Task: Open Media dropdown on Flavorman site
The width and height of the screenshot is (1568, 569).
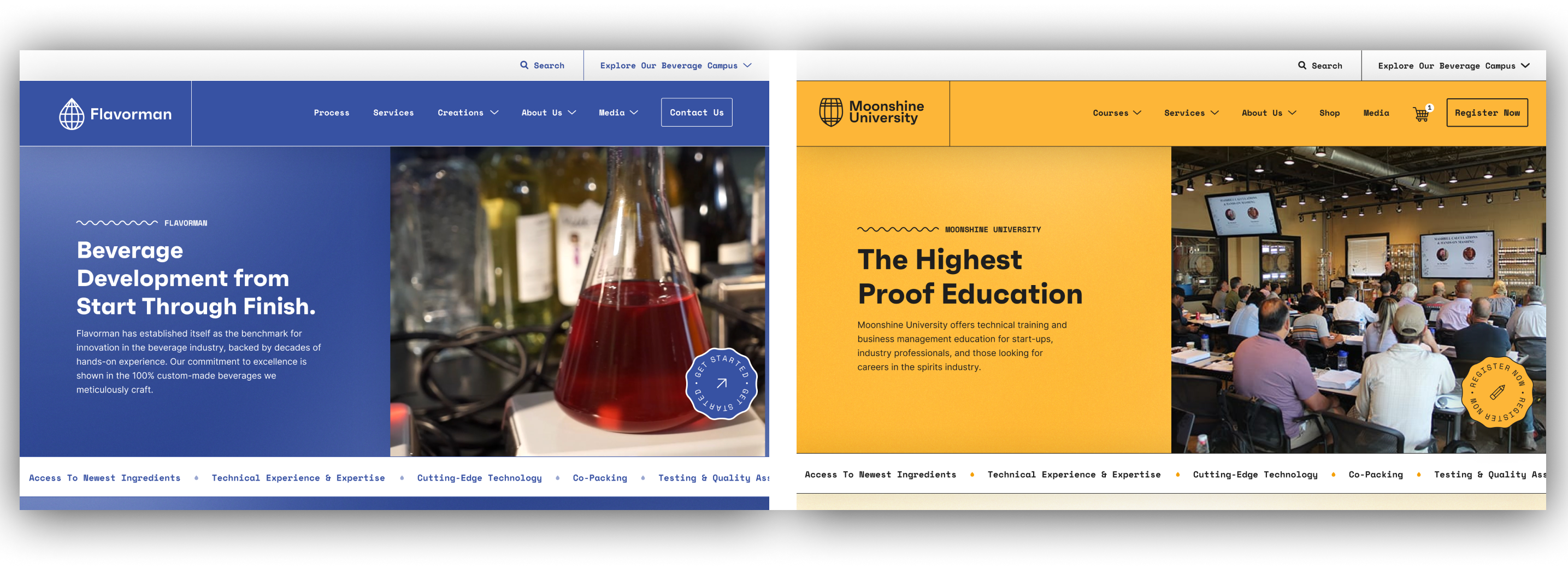Action: (618, 112)
